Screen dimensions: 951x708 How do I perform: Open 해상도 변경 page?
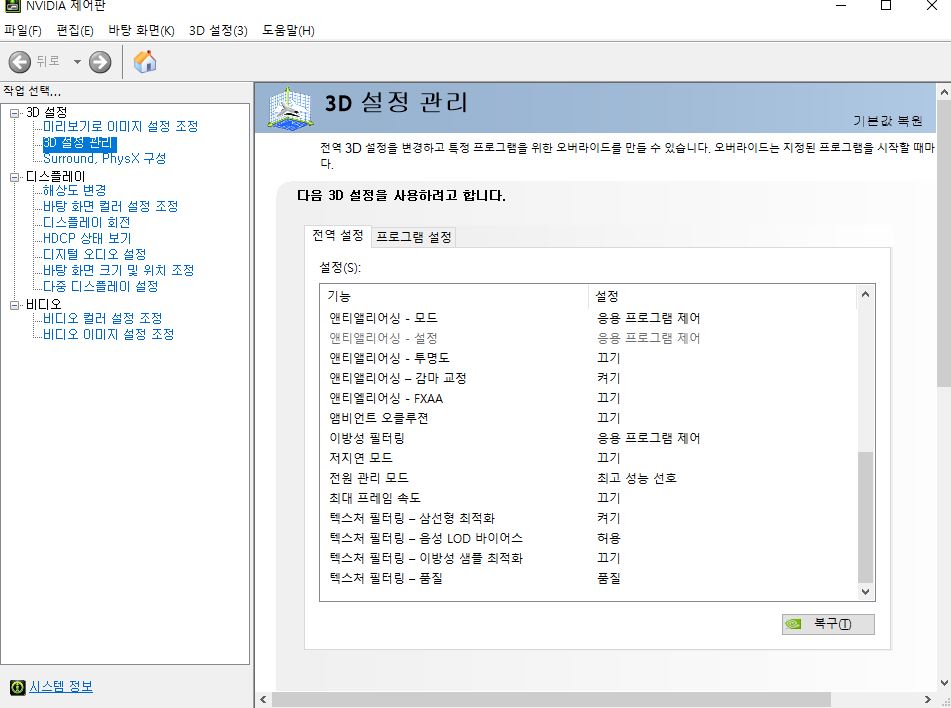(x=74, y=190)
